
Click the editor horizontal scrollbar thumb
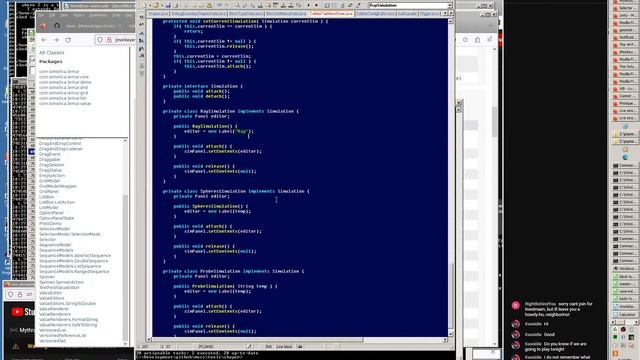(x=258, y=340)
